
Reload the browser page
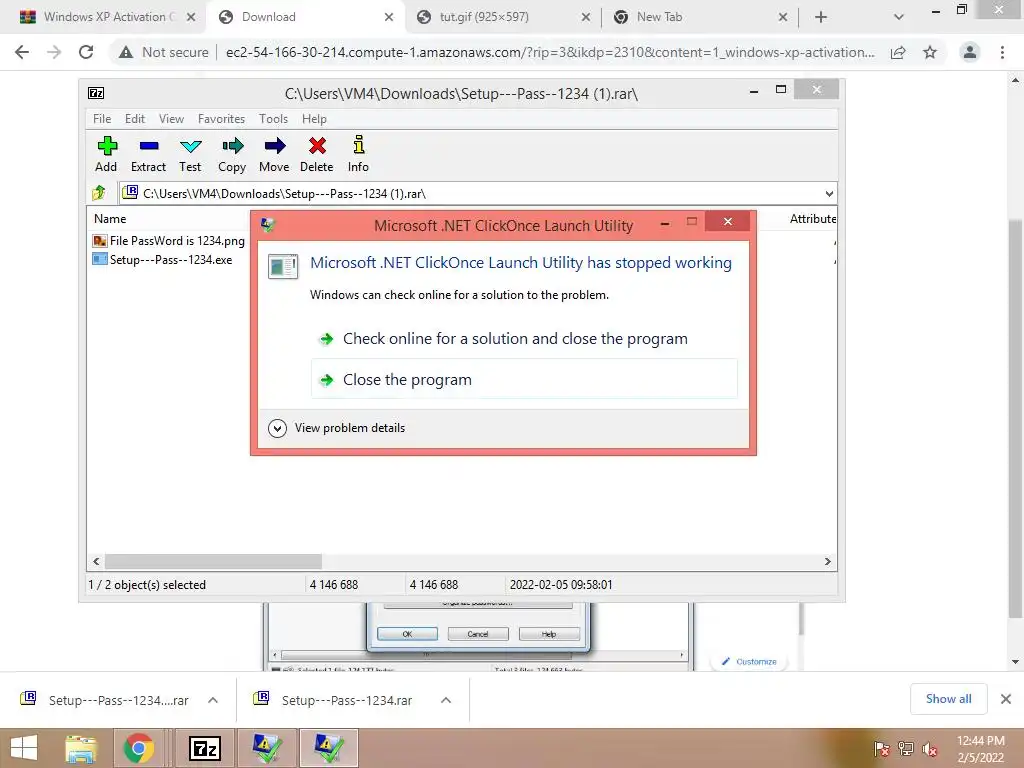(86, 52)
